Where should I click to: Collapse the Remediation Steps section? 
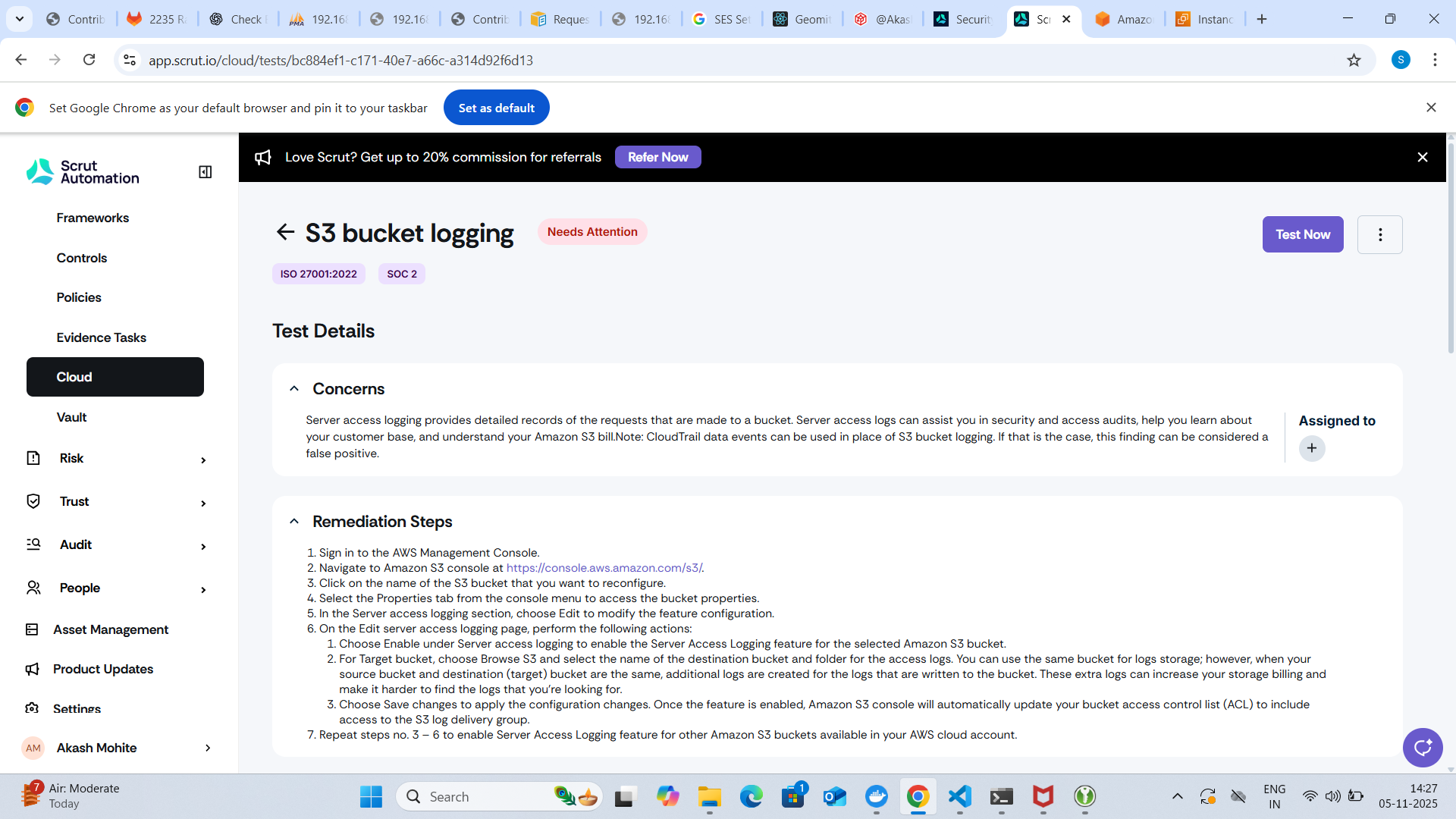(x=294, y=521)
